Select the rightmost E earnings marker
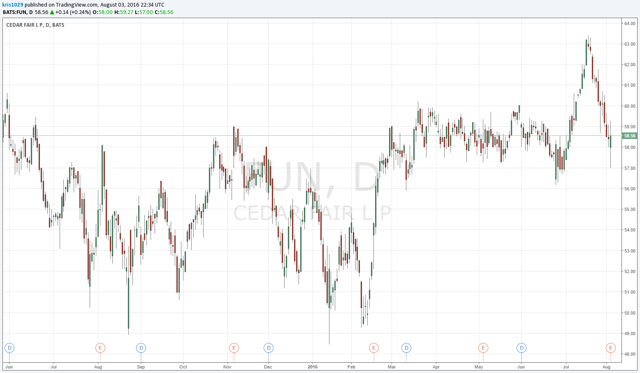 611,348
